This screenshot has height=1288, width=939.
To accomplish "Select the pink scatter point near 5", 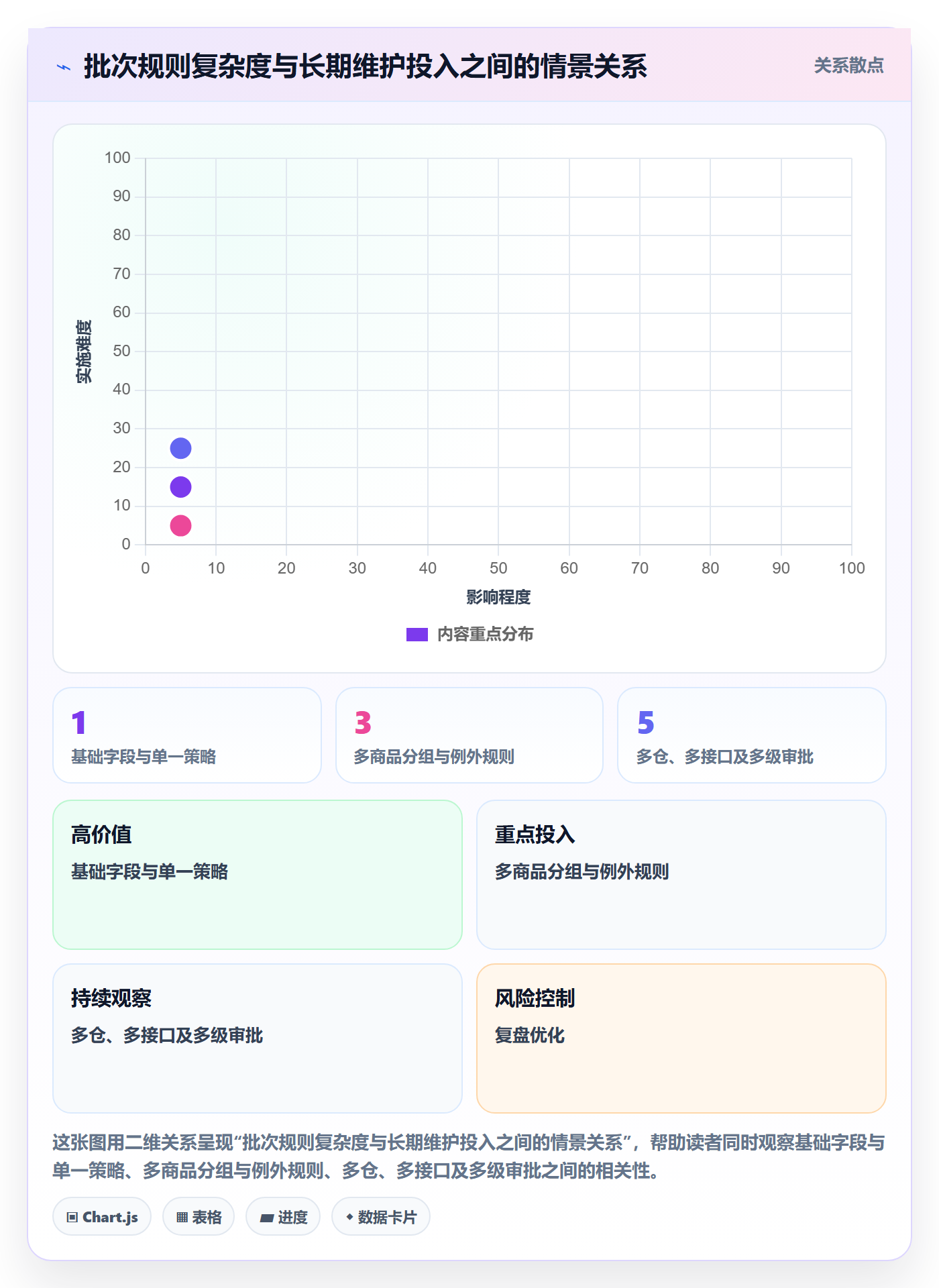I will pos(180,525).
